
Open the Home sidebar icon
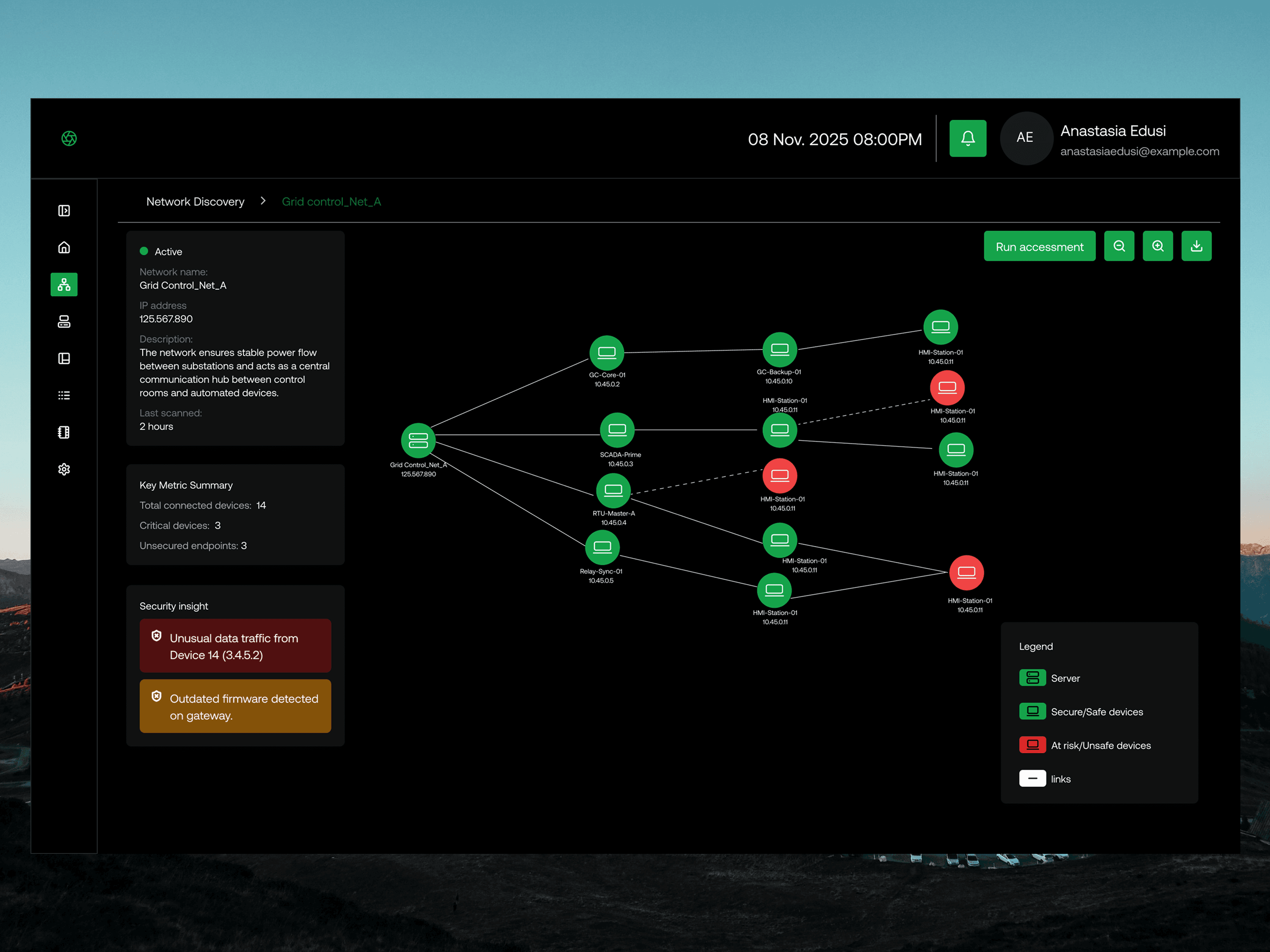pyautogui.click(x=64, y=248)
